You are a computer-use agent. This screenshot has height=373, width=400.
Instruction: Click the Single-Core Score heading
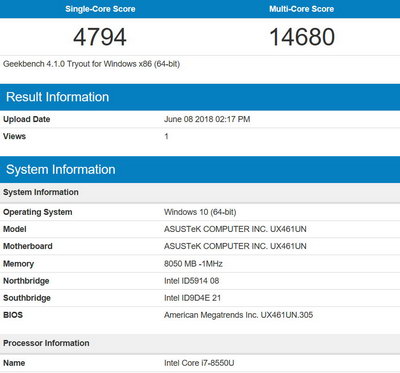point(100,9)
